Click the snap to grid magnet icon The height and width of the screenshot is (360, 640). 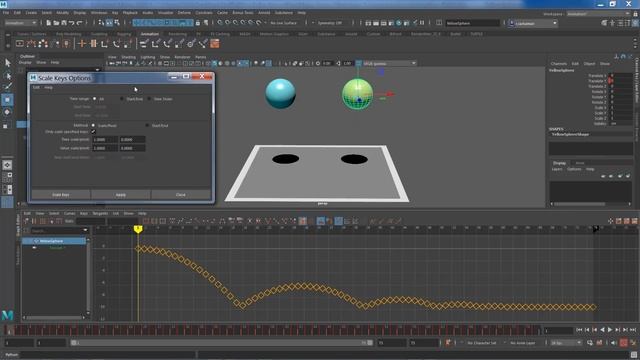220,23
